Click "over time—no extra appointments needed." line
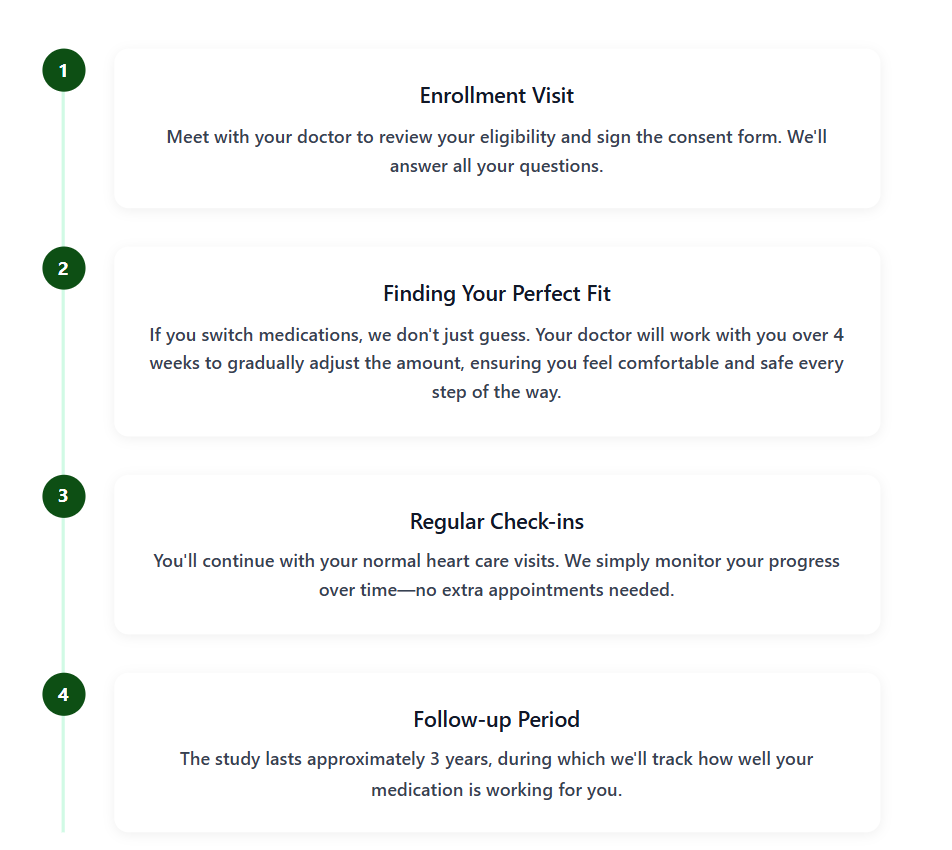This screenshot has height=850, width=952. coord(497,590)
